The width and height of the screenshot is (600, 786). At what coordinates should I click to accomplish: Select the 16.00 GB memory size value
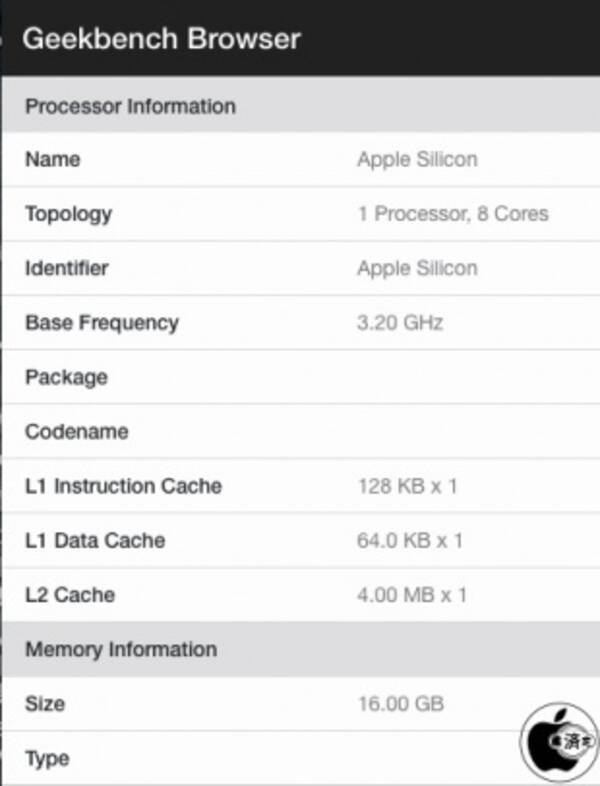400,704
